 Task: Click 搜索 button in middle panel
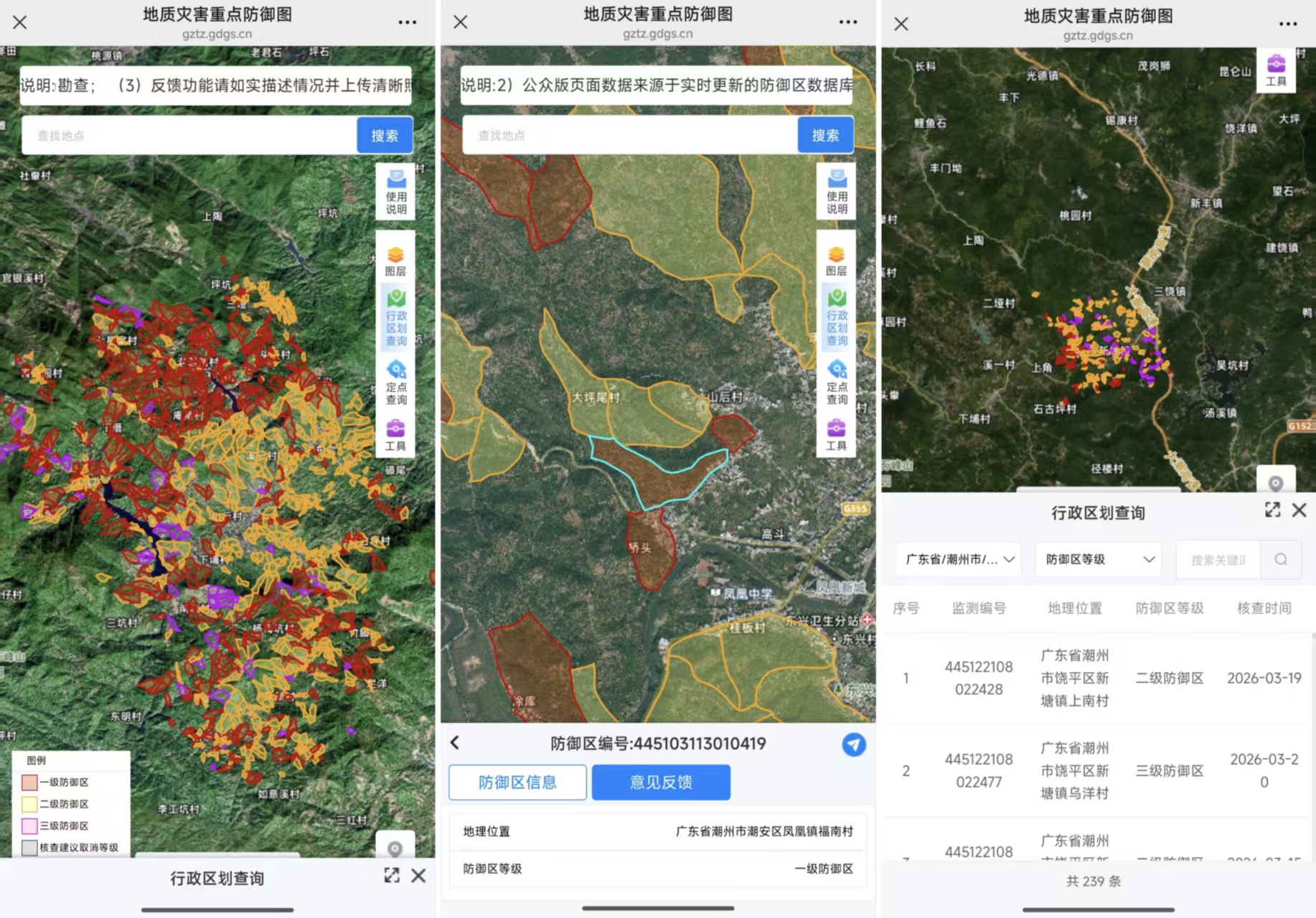[825, 135]
